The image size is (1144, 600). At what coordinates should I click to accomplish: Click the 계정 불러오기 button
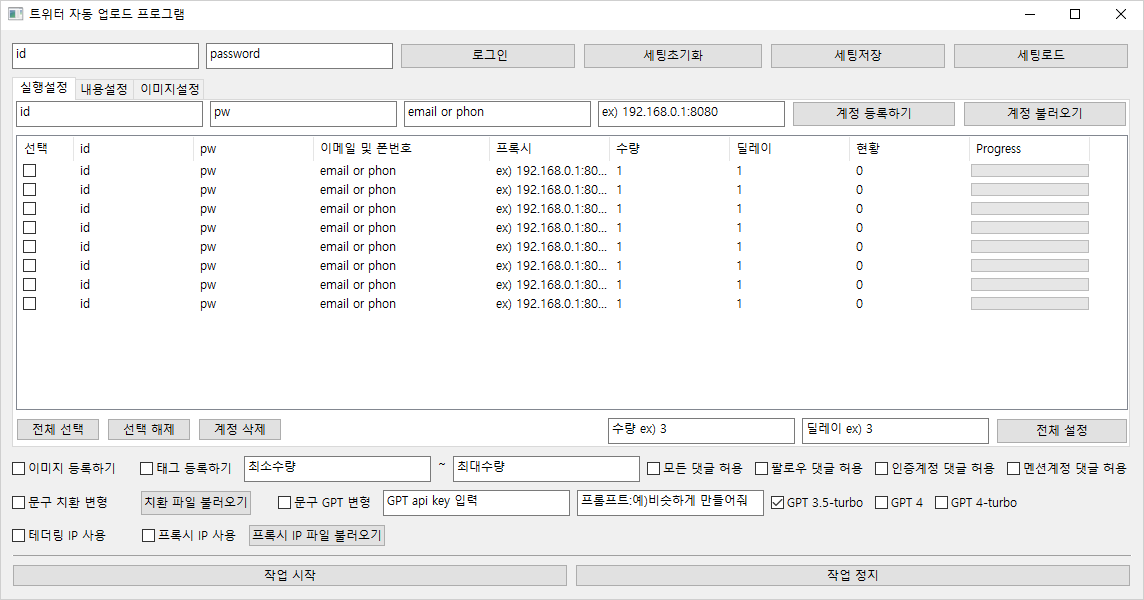coord(1045,114)
